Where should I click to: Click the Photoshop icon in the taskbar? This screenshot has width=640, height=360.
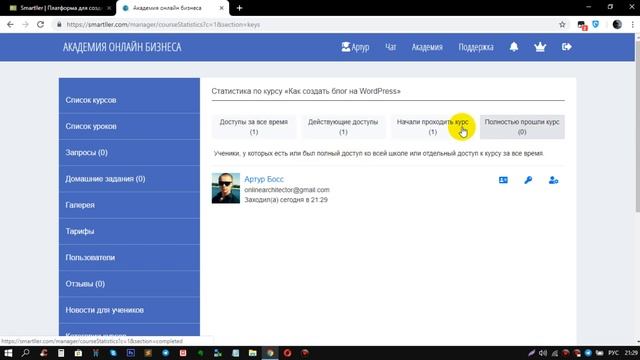(131, 353)
